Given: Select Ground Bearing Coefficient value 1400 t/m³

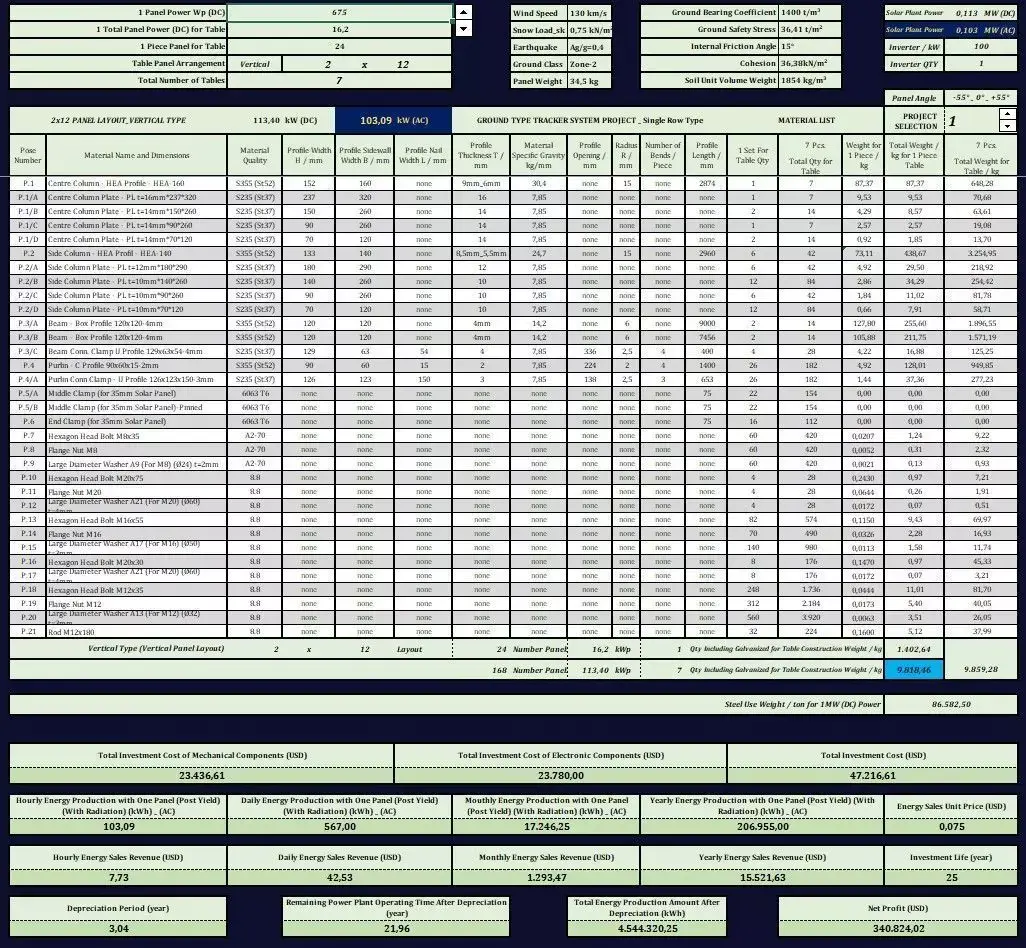Looking at the screenshot, I should click(809, 12).
